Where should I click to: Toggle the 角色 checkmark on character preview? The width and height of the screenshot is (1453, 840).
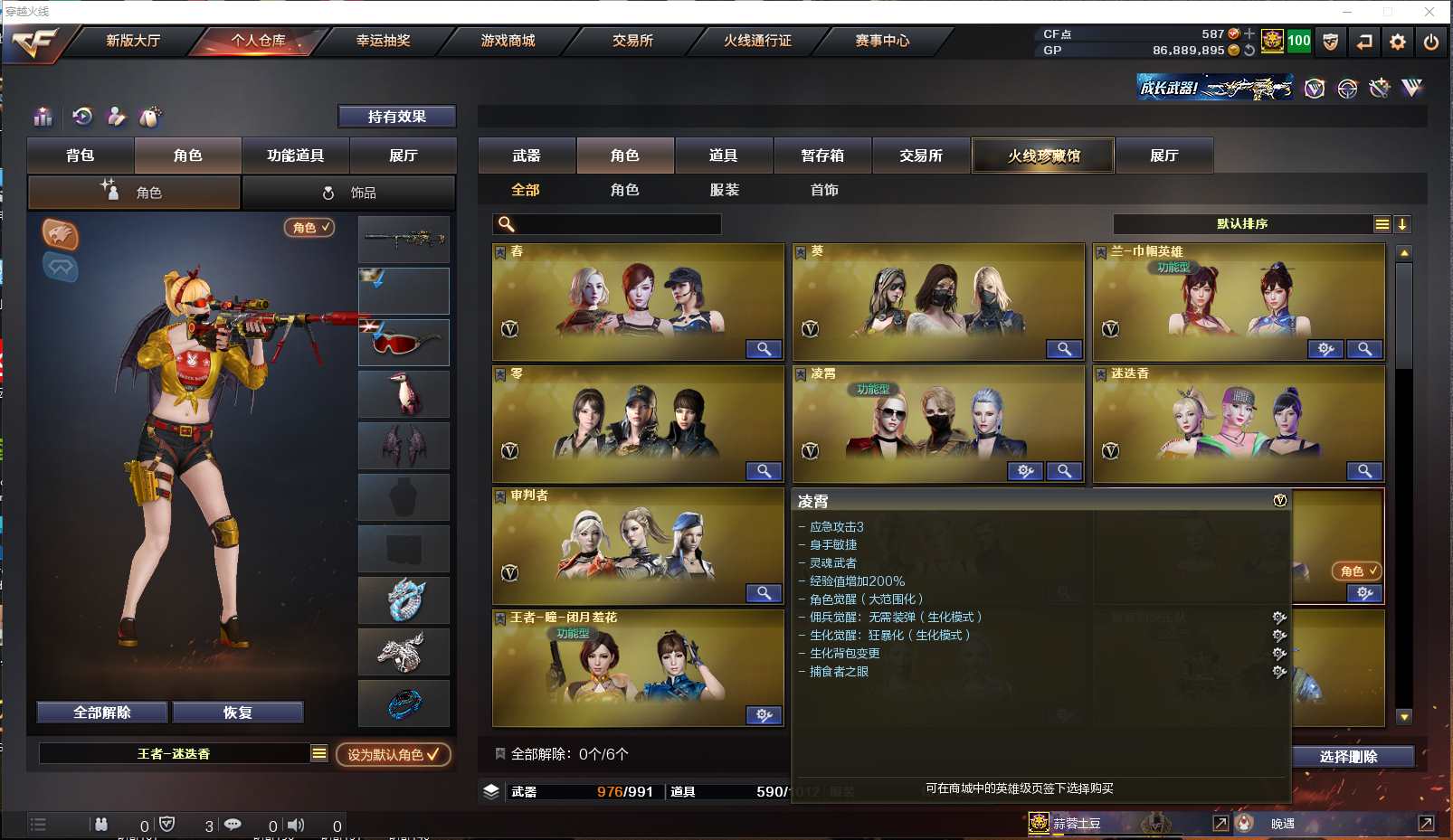coord(309,228)
